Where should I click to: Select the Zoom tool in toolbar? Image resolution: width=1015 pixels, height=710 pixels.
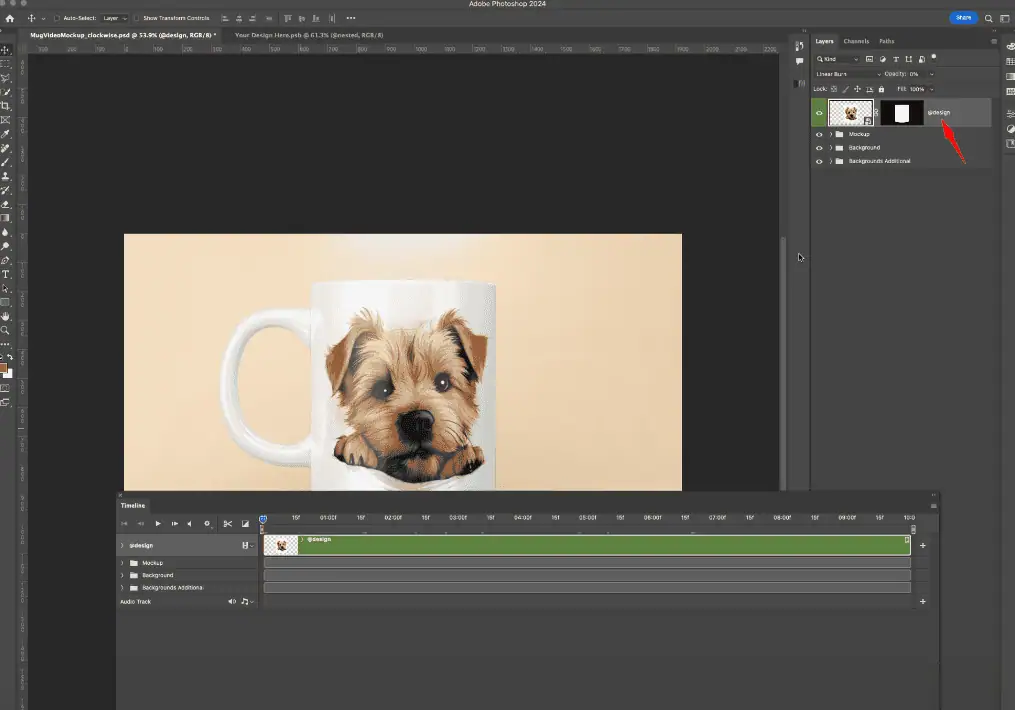click(x=6, y=330)
